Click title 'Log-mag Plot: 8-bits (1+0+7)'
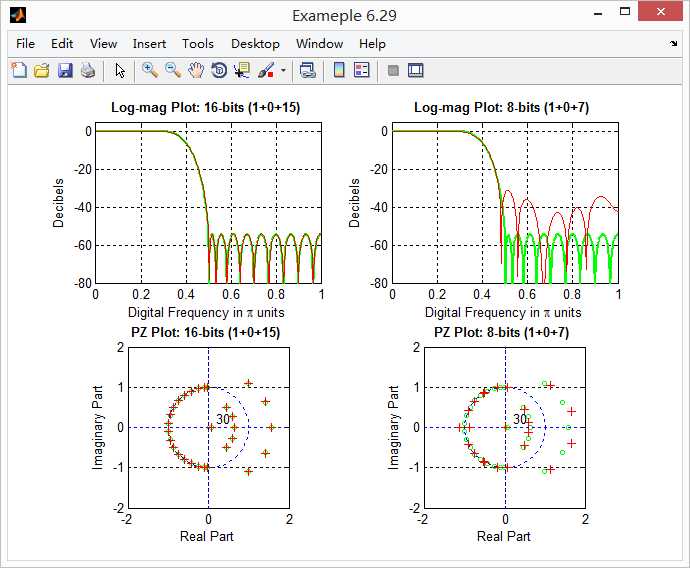The width and height of the screenshot is (690, 568). (x=502, y=107)
